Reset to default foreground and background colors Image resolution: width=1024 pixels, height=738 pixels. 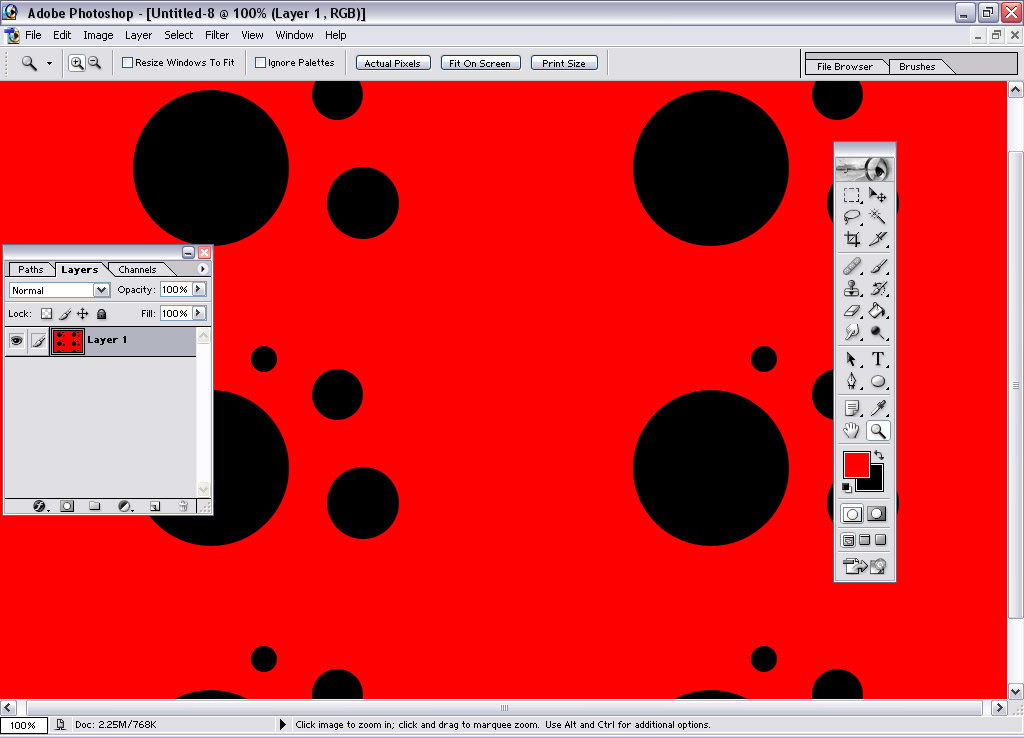[846, 487]
